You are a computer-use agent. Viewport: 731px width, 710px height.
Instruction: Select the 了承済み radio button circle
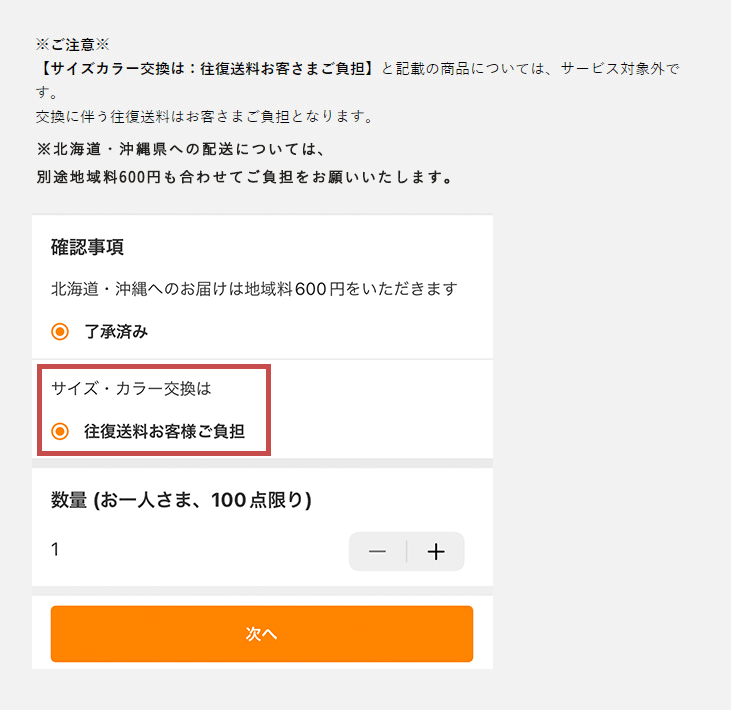60,332
